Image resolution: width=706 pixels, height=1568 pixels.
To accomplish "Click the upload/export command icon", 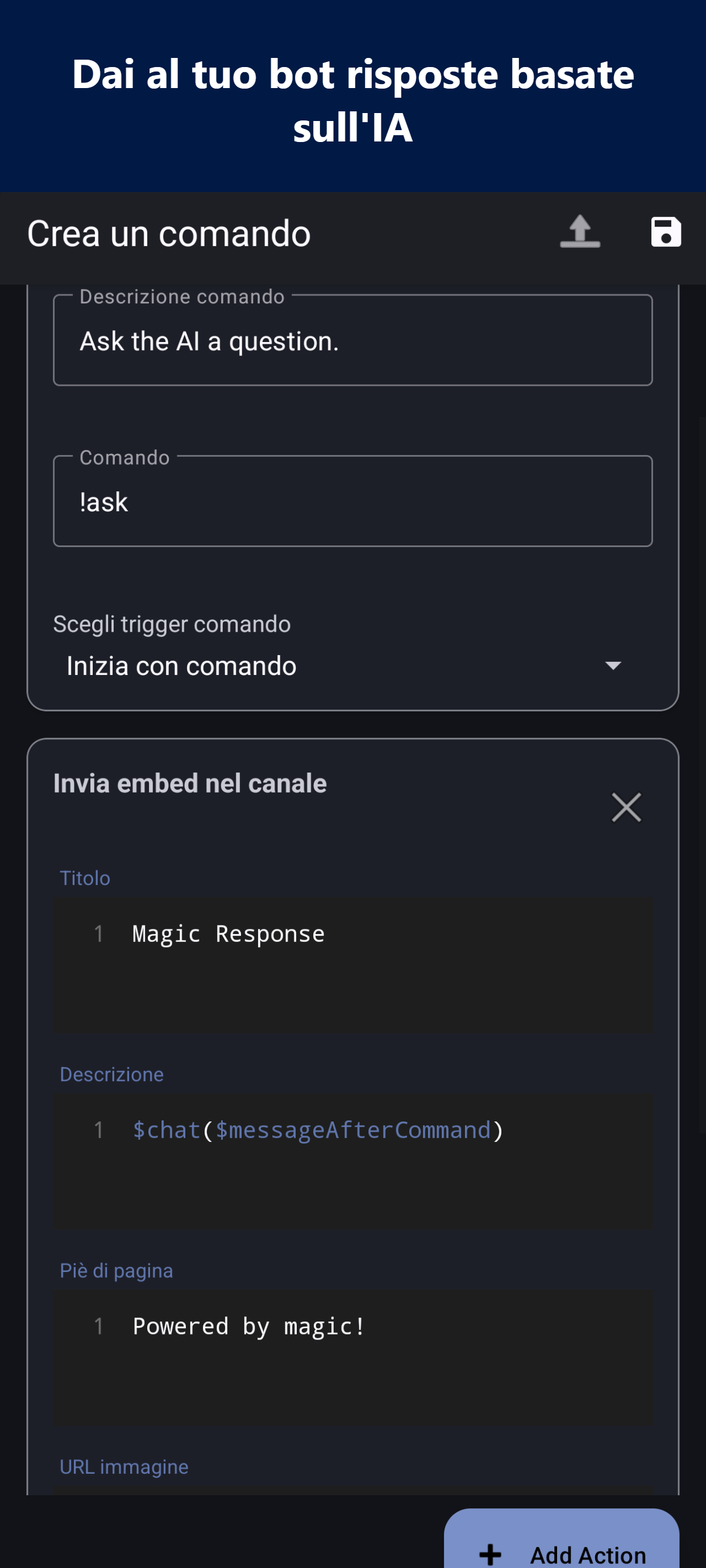I will pyautogui.click(x=579, y=232).
